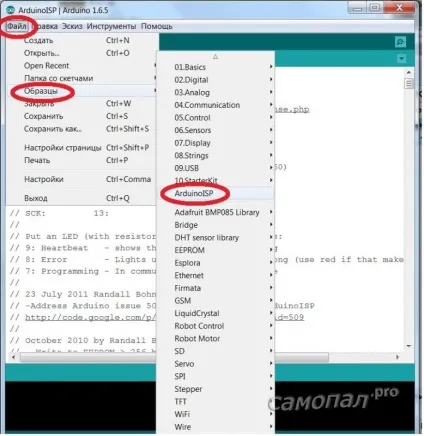Open the Помощь menu
Screen dimensions: 424x436
(x=156, y=26)
